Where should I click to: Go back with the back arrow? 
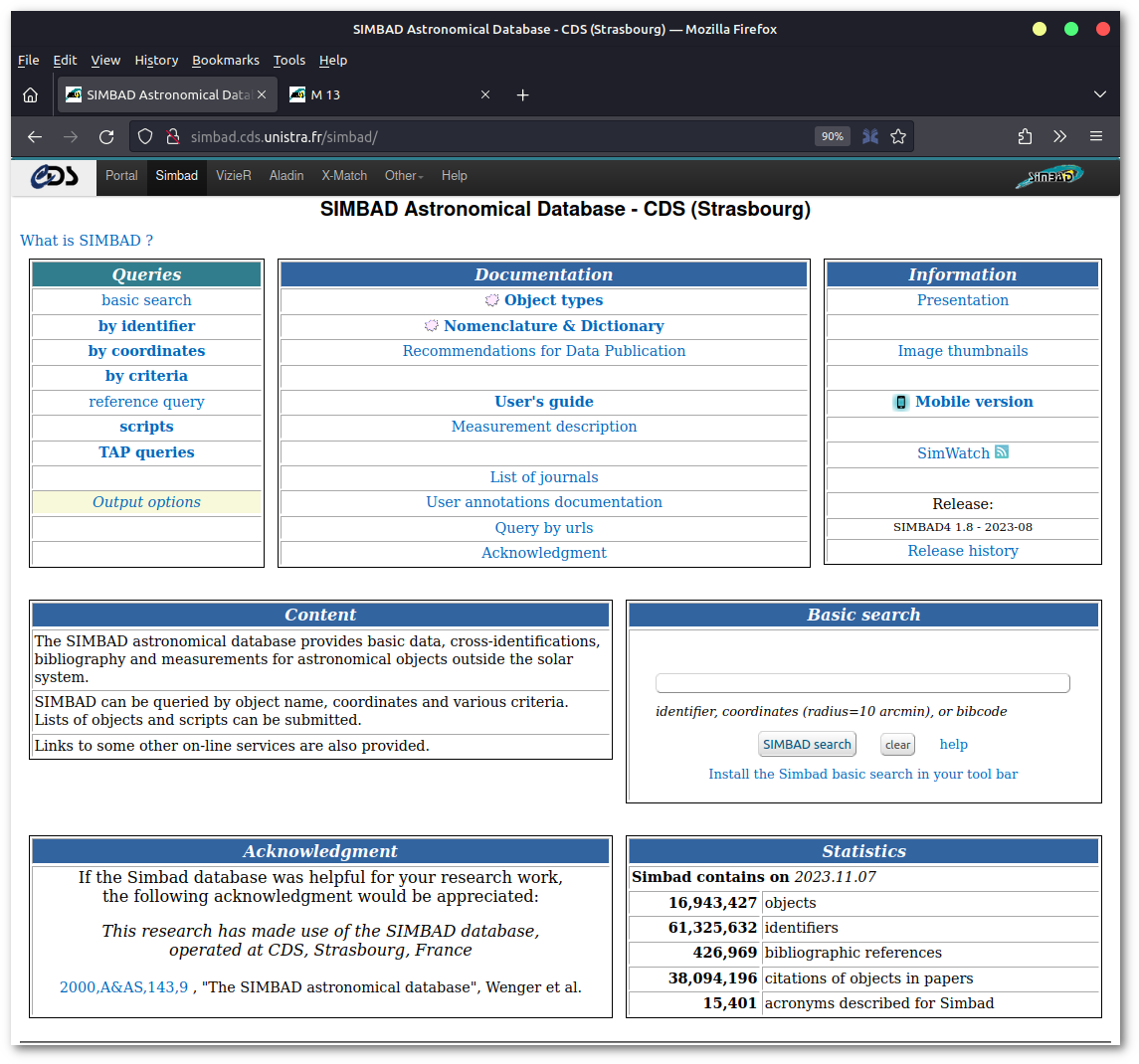tap(35, 136)
